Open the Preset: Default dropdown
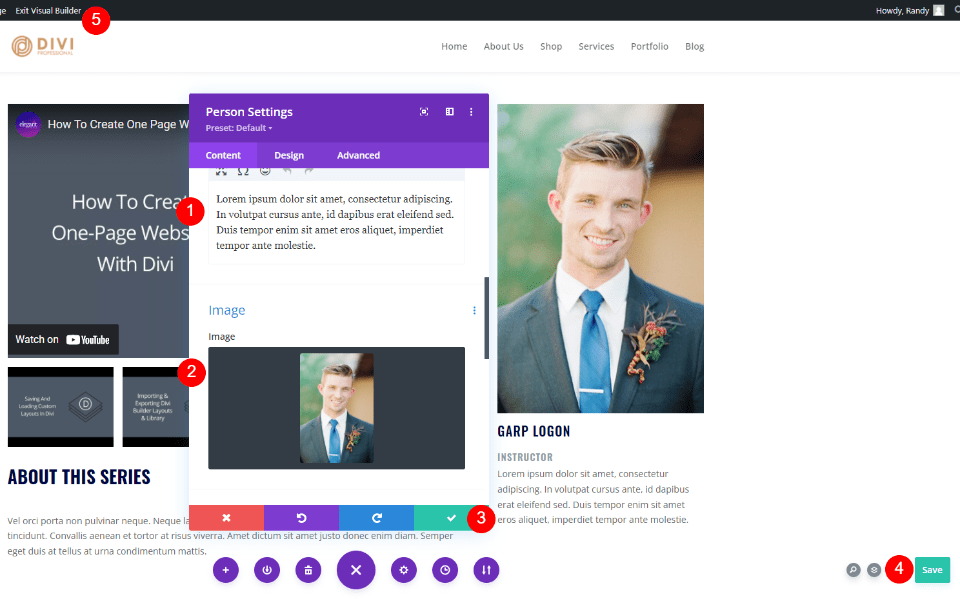The width and height of the screenshot is (960, 599). 239,128
